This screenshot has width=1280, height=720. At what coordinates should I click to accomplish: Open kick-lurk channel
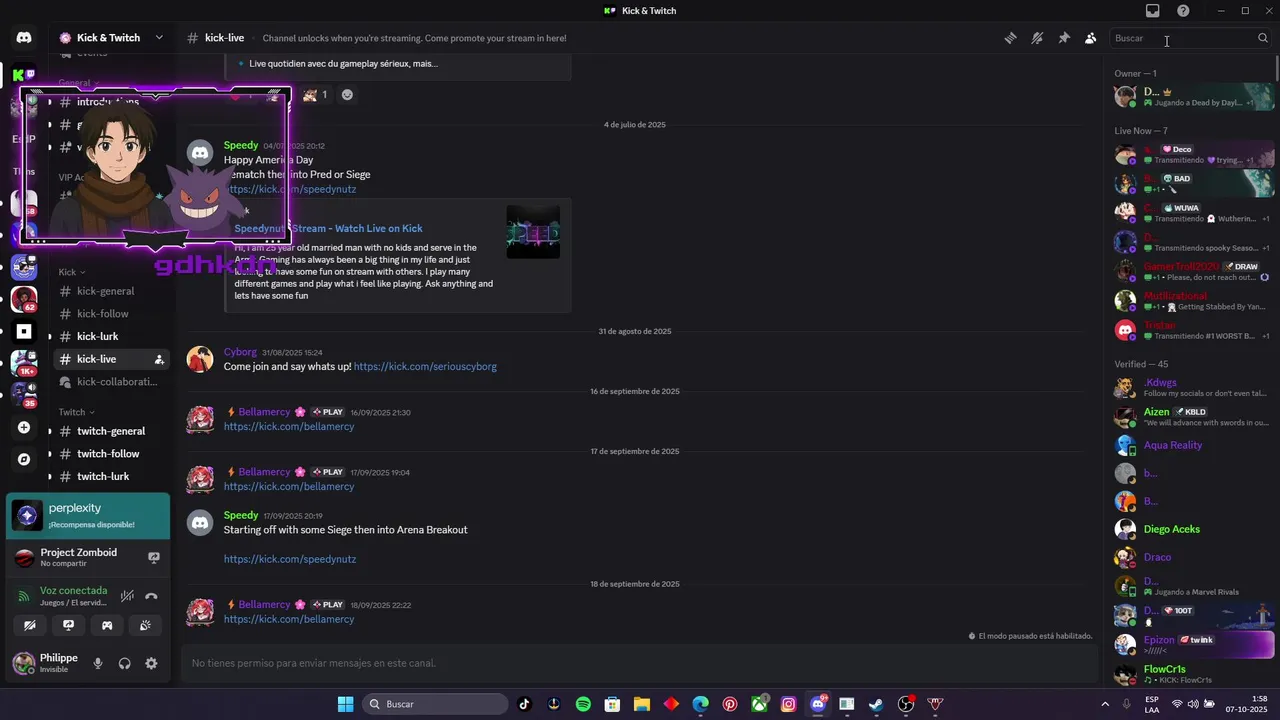point(110,336)
